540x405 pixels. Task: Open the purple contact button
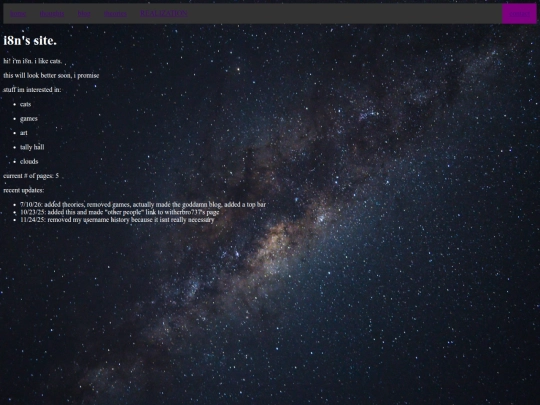[519, 14]
